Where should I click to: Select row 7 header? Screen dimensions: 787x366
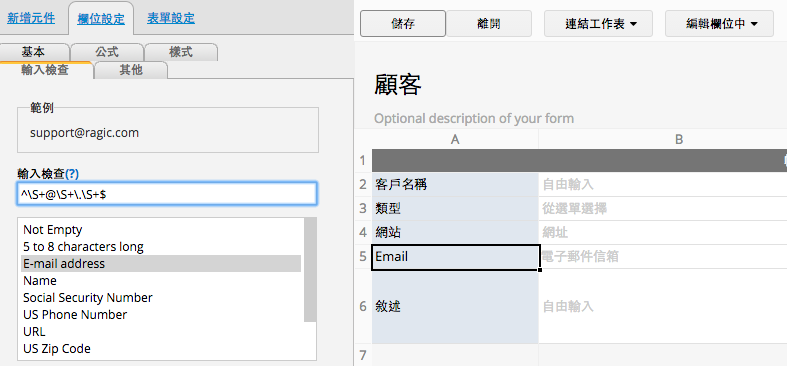pos(363,355)
